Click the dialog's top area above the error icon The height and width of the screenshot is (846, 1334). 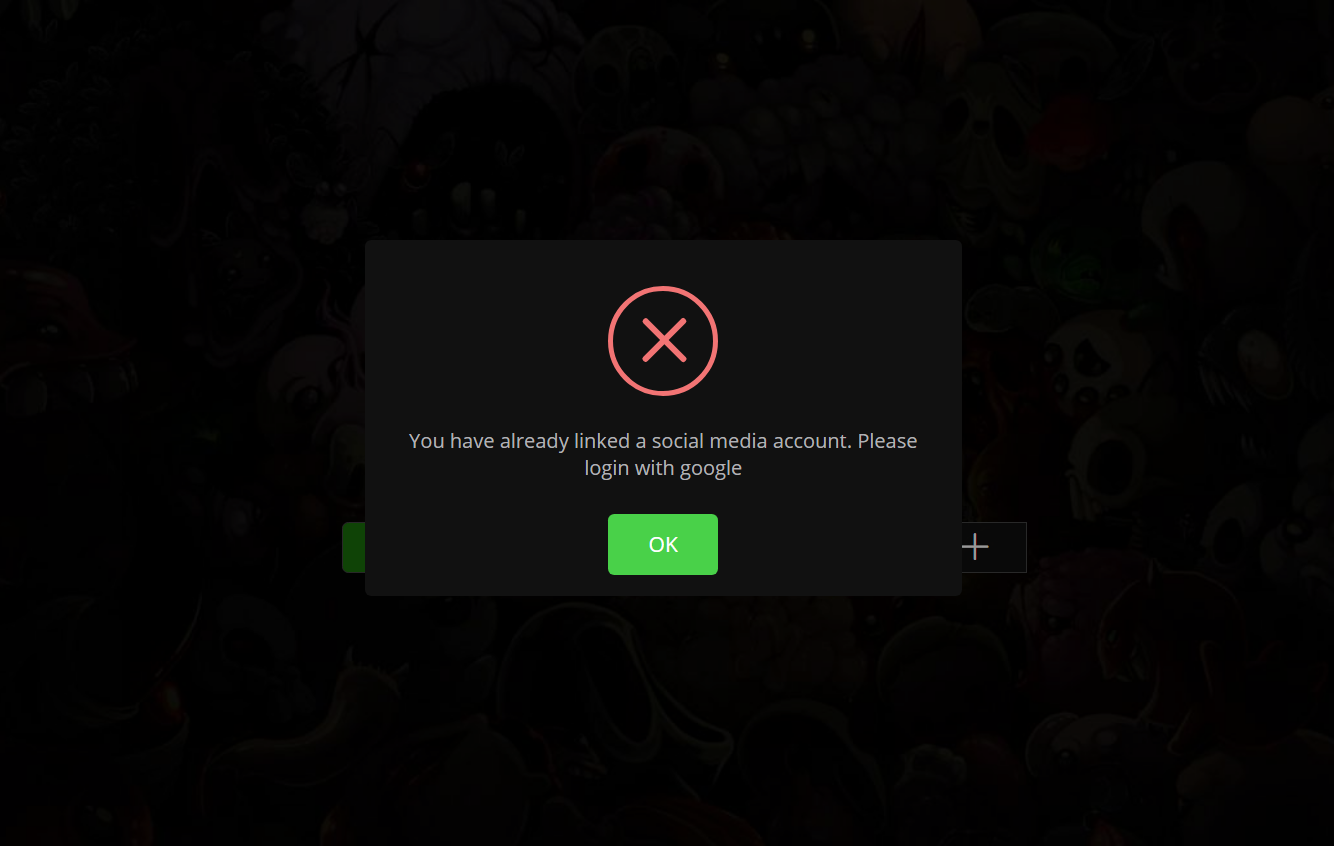click(x=663, y=262)
